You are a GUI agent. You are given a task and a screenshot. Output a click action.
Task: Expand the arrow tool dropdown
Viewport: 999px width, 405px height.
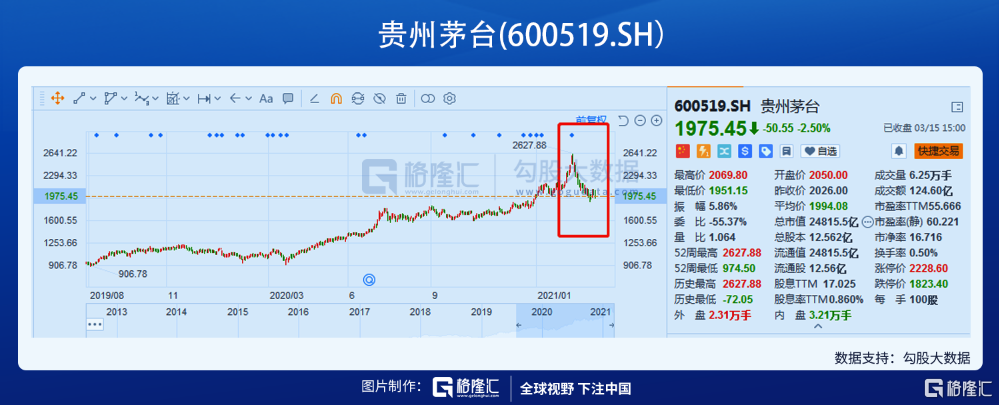pyautogui.click(x=248, y=99)
